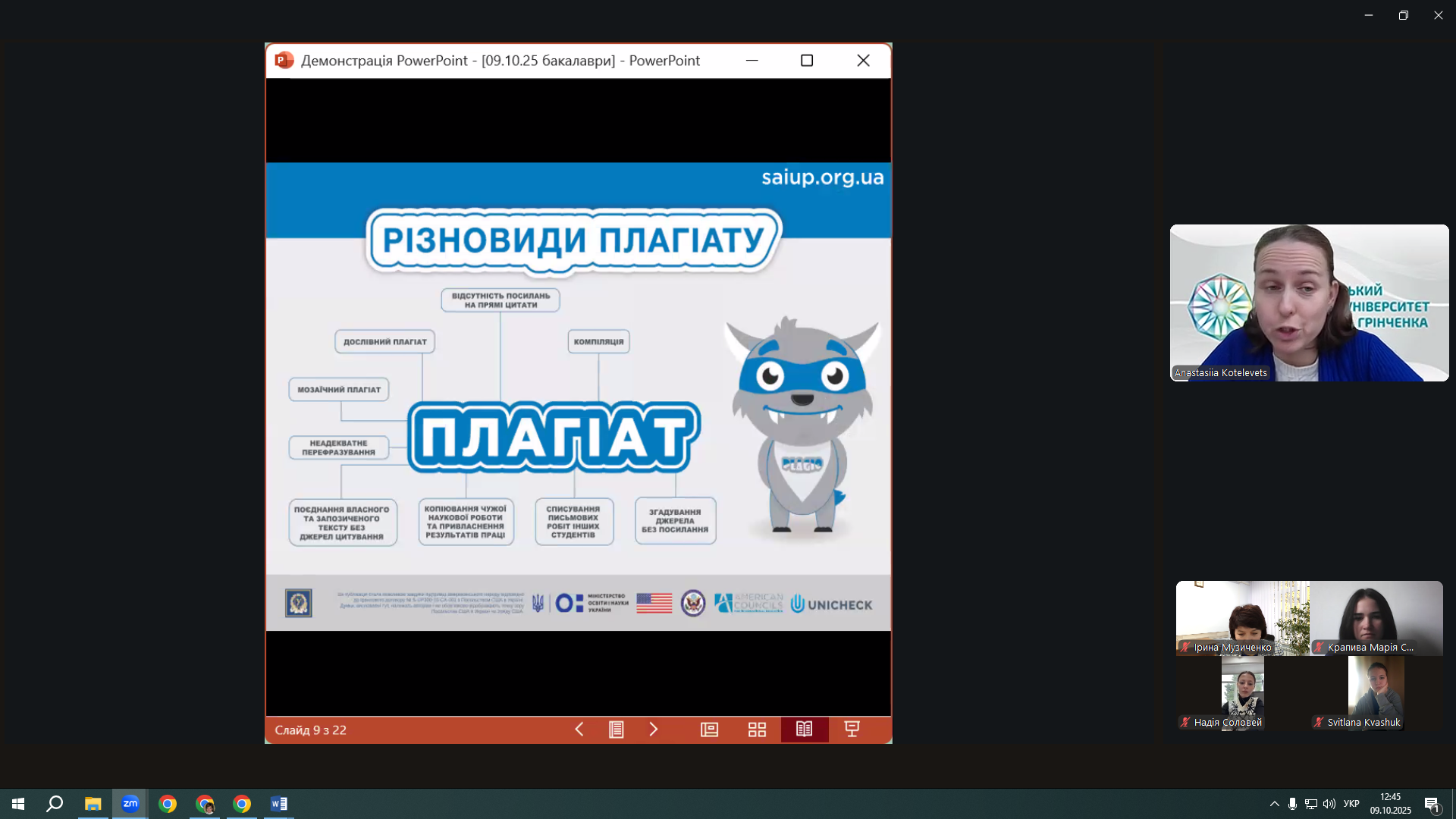The height and width of the screenshot is (819, 1456).
Task: Advance to the next slide
Action: pyautogui.click(x=654, y=729)
